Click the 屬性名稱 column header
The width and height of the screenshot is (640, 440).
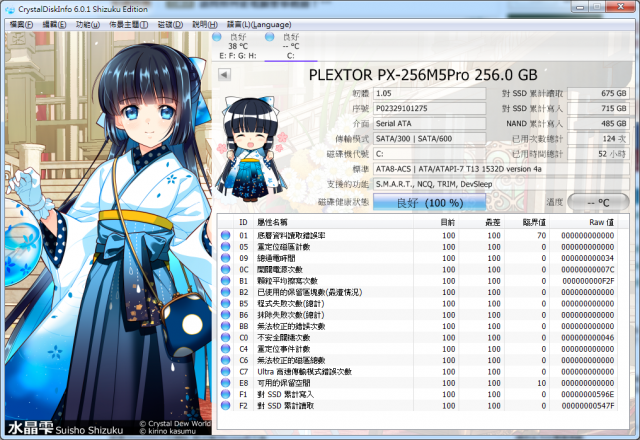tap(333, 222)
